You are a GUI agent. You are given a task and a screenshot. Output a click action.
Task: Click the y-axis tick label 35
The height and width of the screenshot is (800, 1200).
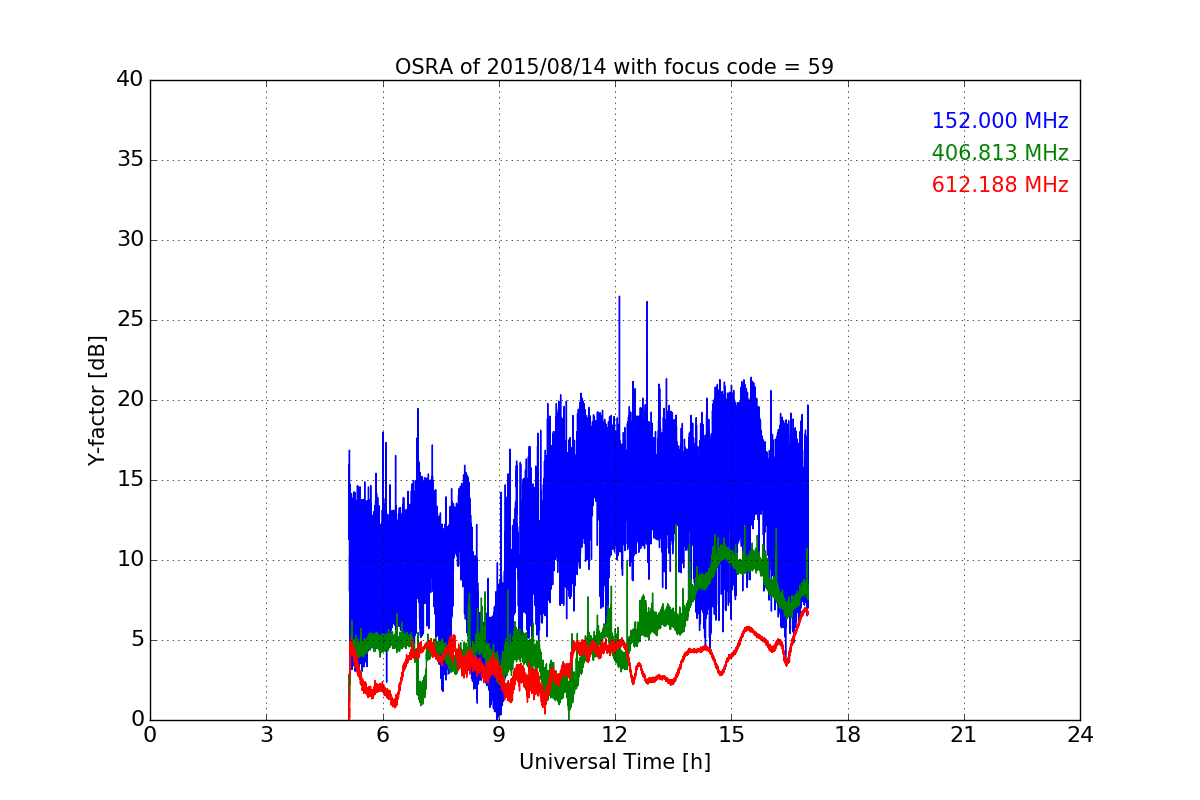point(130,160)
